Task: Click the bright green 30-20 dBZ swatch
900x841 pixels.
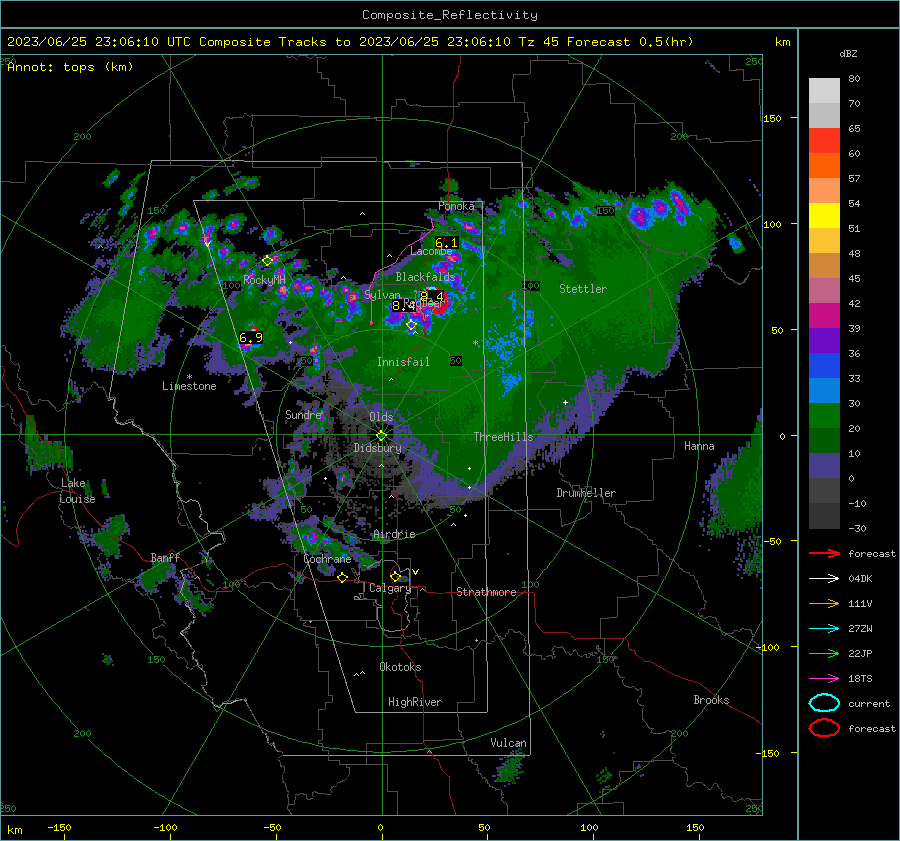Action: (824, 416)
